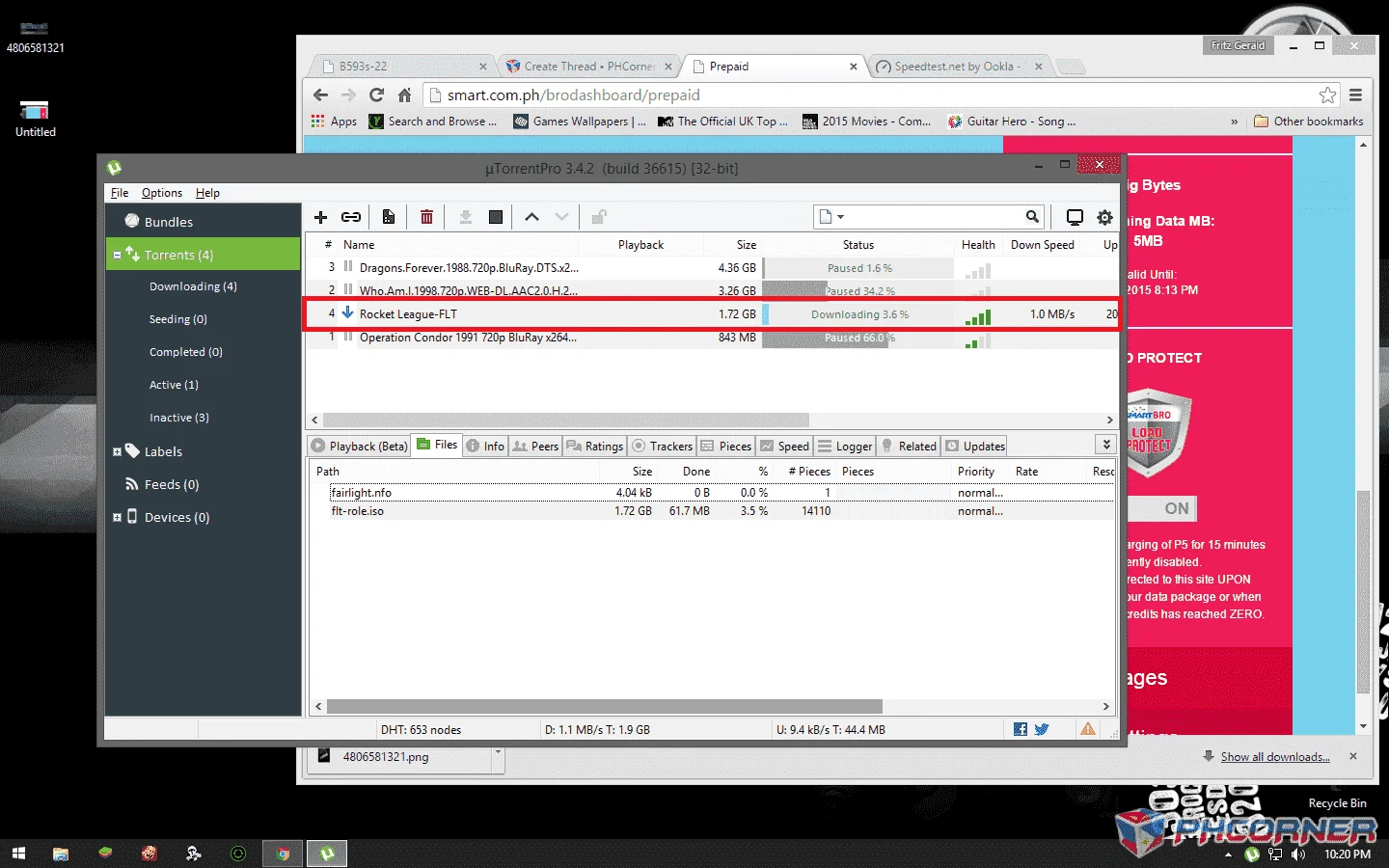The width and height of the screenshot is (1389, 868).
Task: Click the uTorrent search input field
Action: tap(936, 217)
